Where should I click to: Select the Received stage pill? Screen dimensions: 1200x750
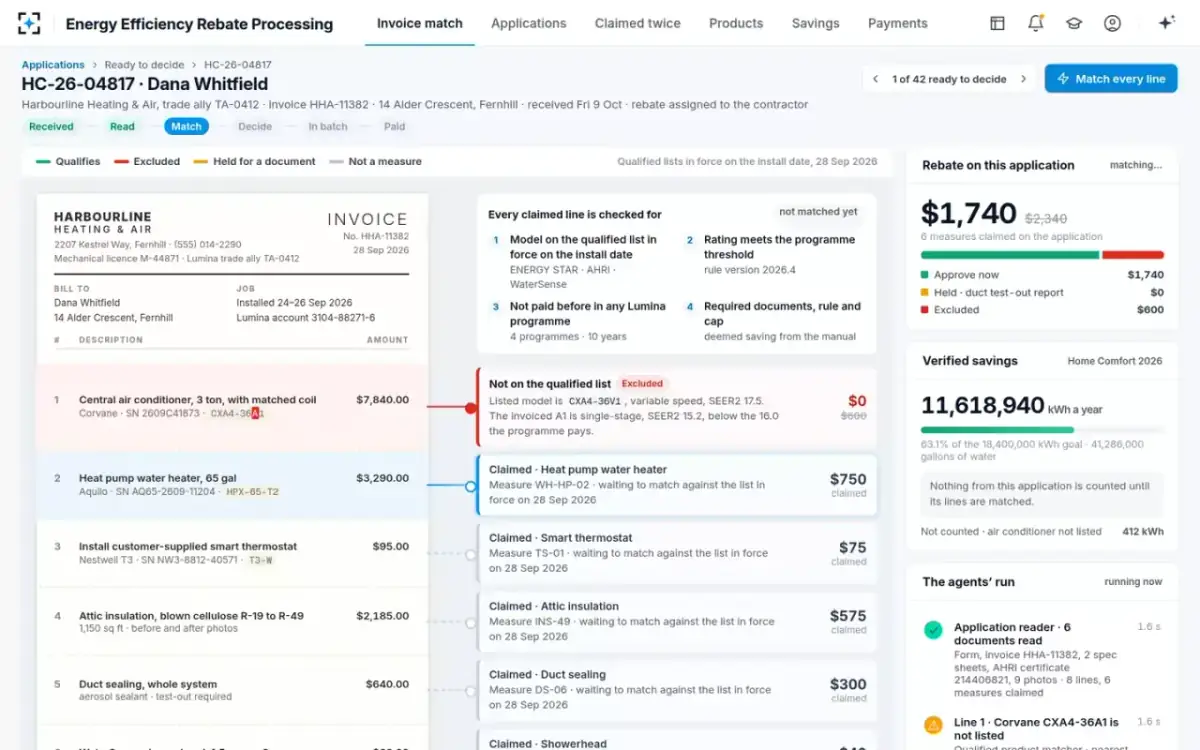(x=51, y=127)
